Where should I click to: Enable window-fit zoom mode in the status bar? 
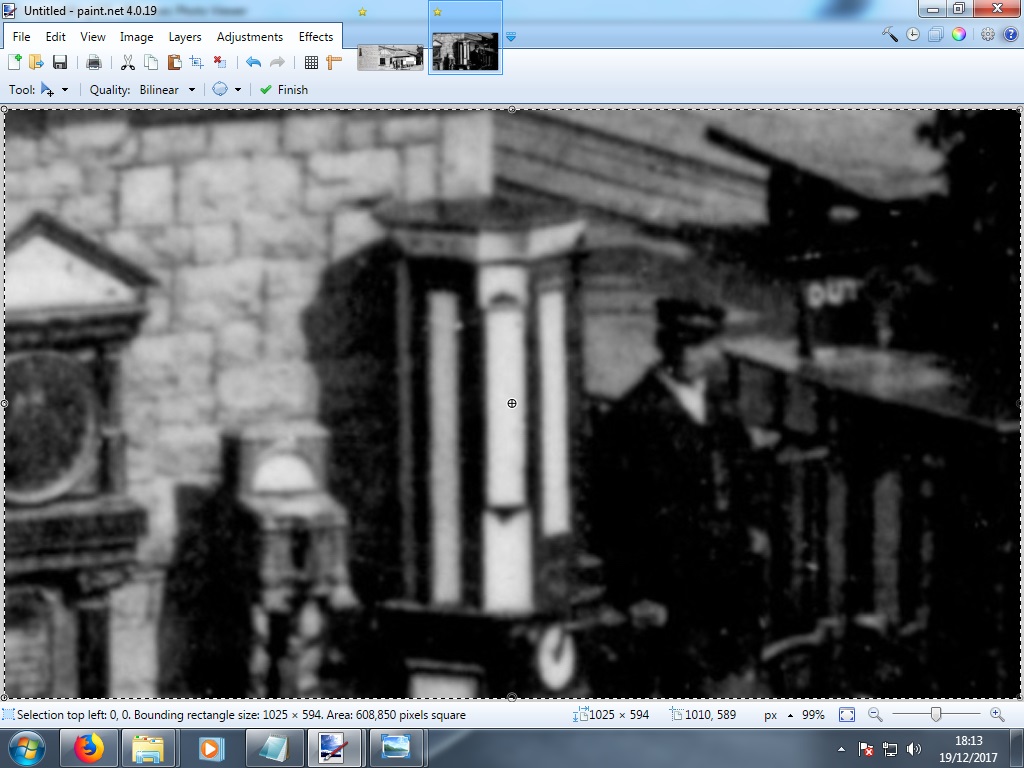pyautogui.click(x=847, y=714)
